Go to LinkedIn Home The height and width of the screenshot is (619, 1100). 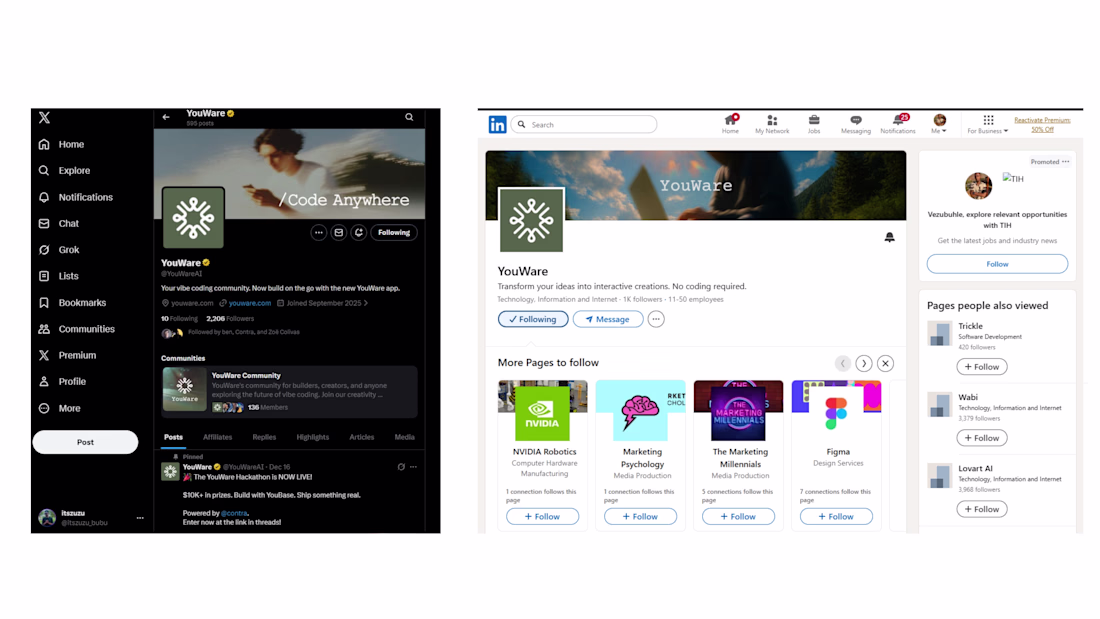(730, 124)
